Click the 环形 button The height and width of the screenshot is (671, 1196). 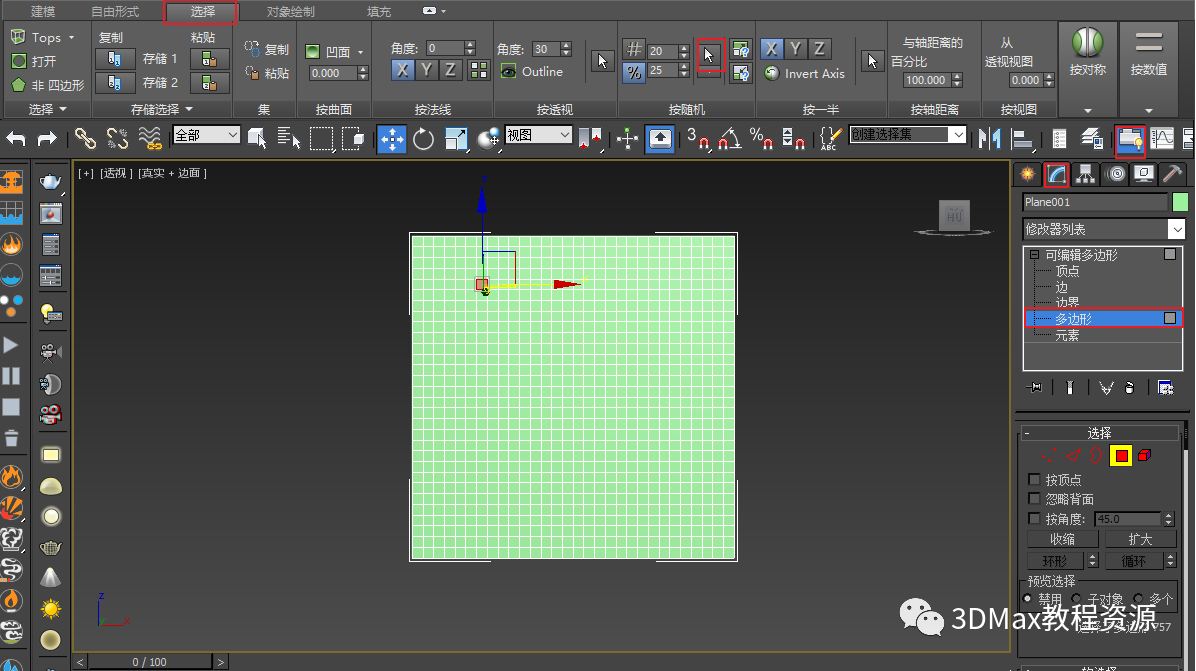click(1055, 561)
